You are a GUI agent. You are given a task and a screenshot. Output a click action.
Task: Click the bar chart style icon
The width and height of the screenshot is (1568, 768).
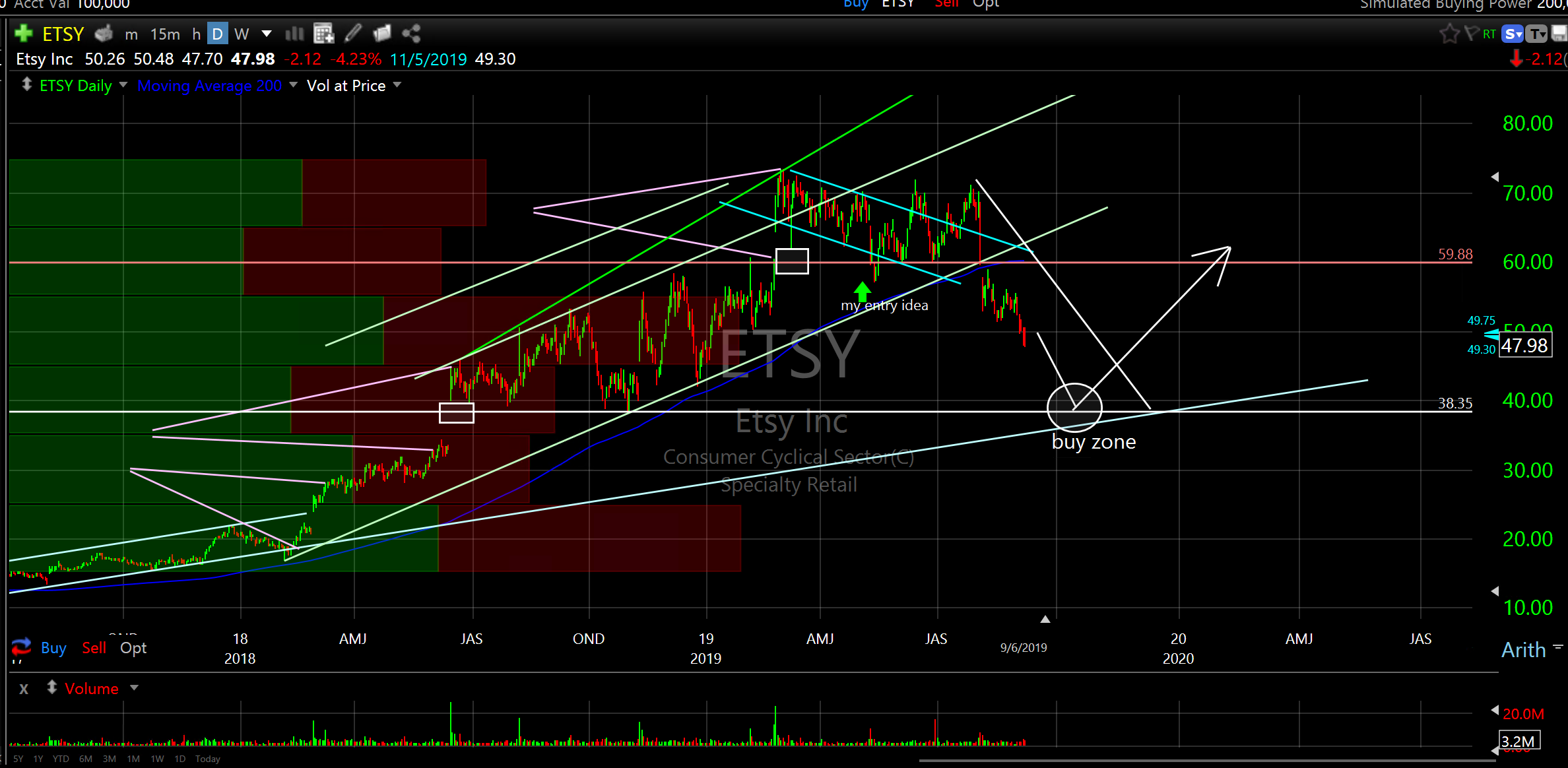[x=294, y=33]
